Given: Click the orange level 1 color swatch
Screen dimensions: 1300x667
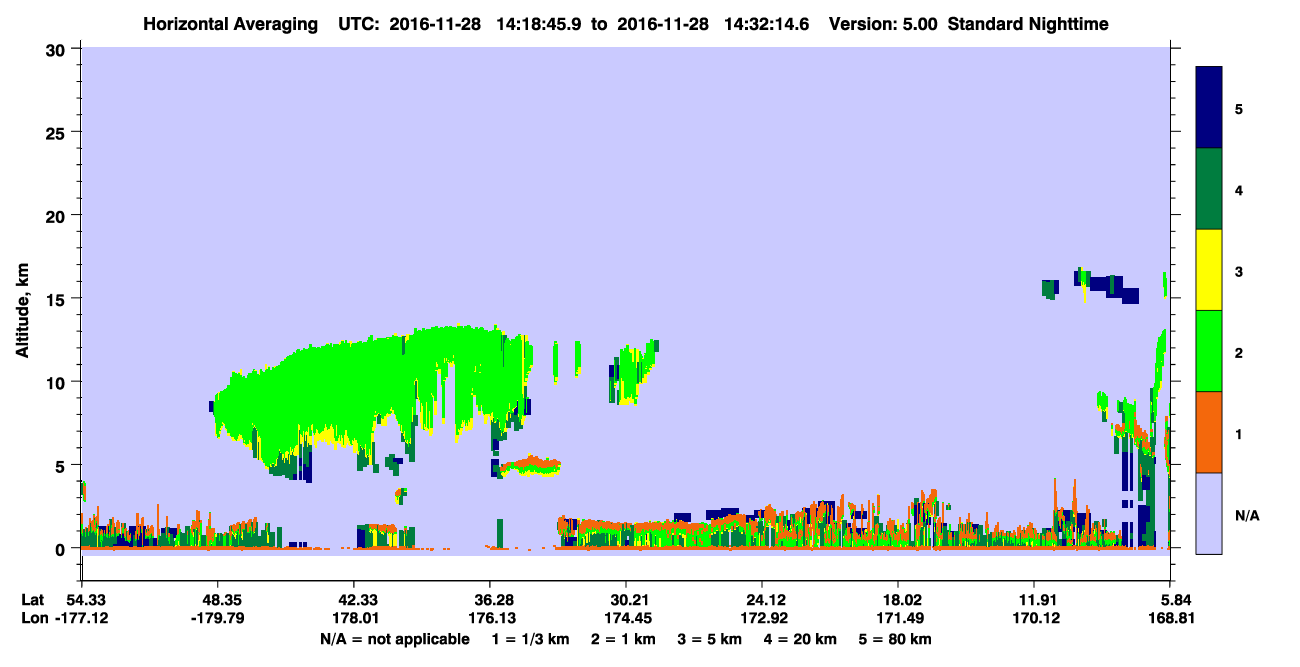Looking at the screenshot, I should tap(1209, 432).
